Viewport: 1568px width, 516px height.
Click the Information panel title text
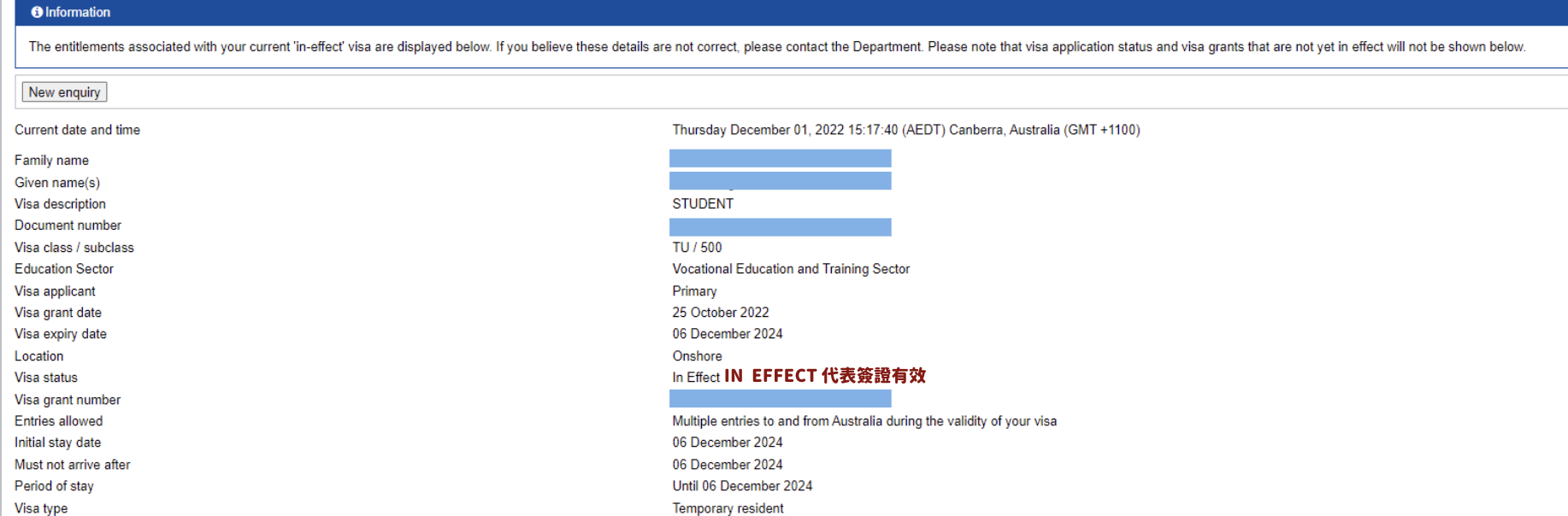point(78,12)
